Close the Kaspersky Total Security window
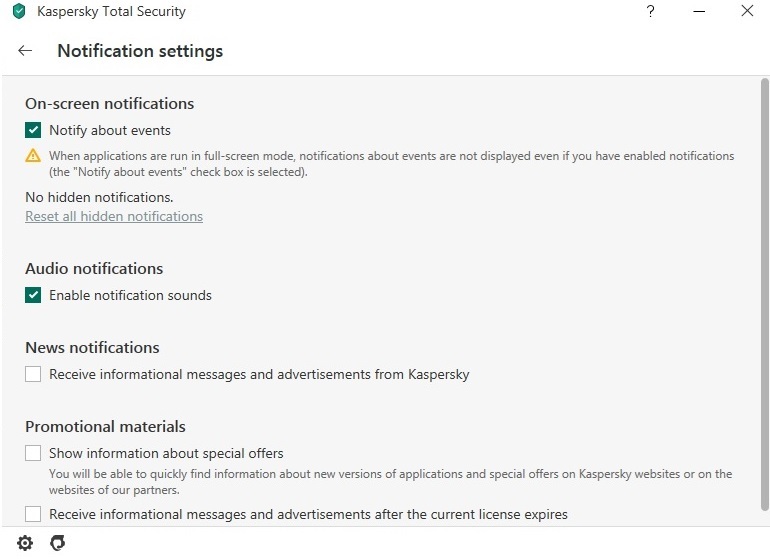This screenshot has height=559, width=770. tap(747, 12)
